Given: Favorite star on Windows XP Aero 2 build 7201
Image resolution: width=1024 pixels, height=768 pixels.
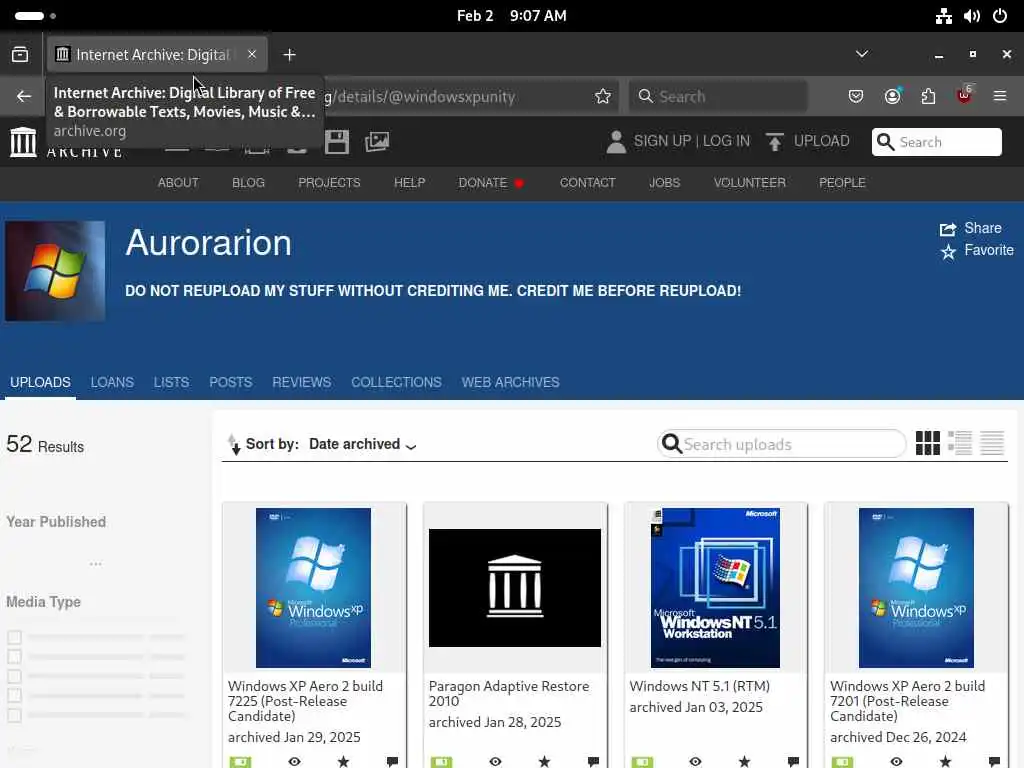Looking at the screenshot, I should click(x=945, y=761).
